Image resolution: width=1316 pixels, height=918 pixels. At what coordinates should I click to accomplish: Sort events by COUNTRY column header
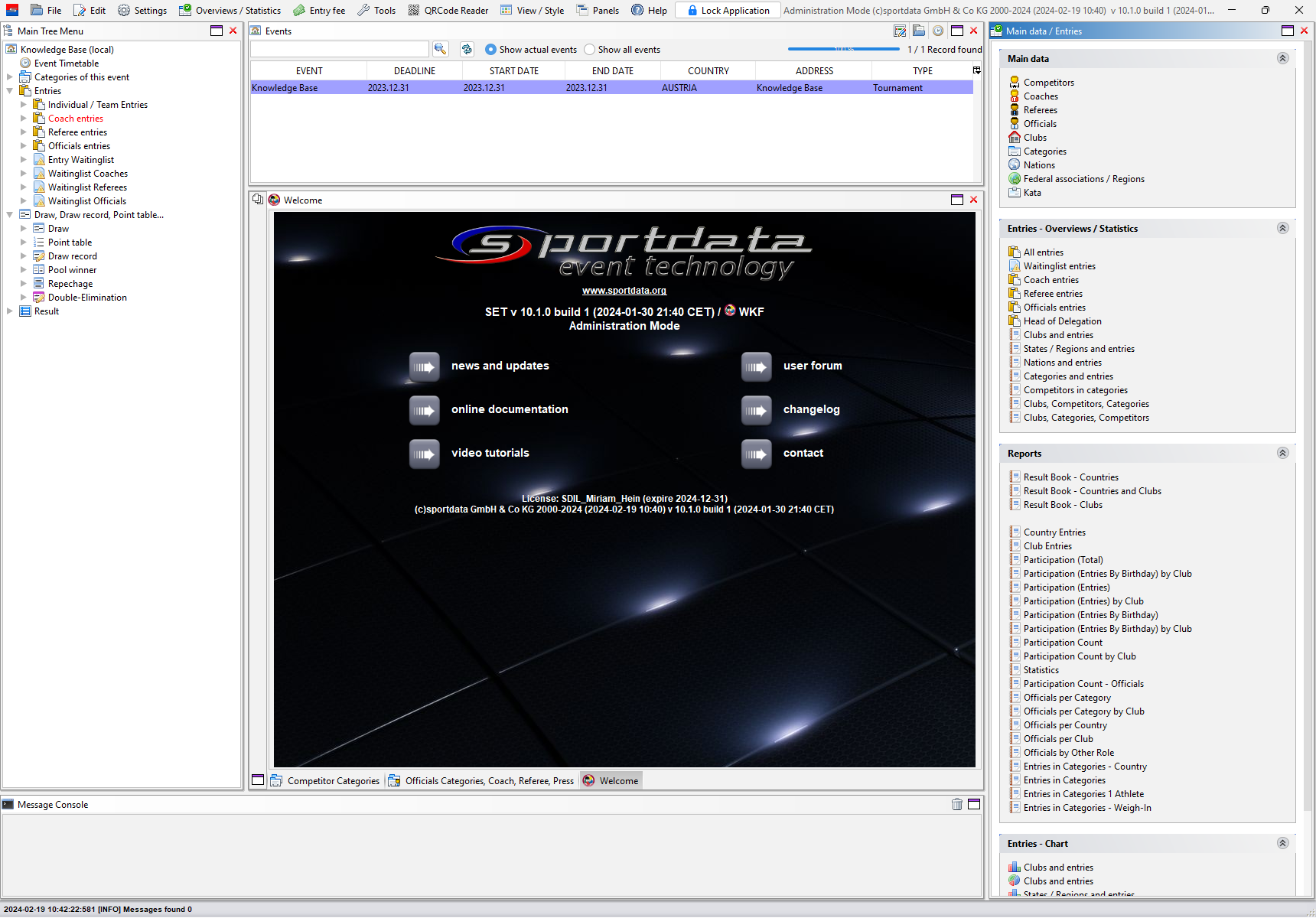pos(708,70)
